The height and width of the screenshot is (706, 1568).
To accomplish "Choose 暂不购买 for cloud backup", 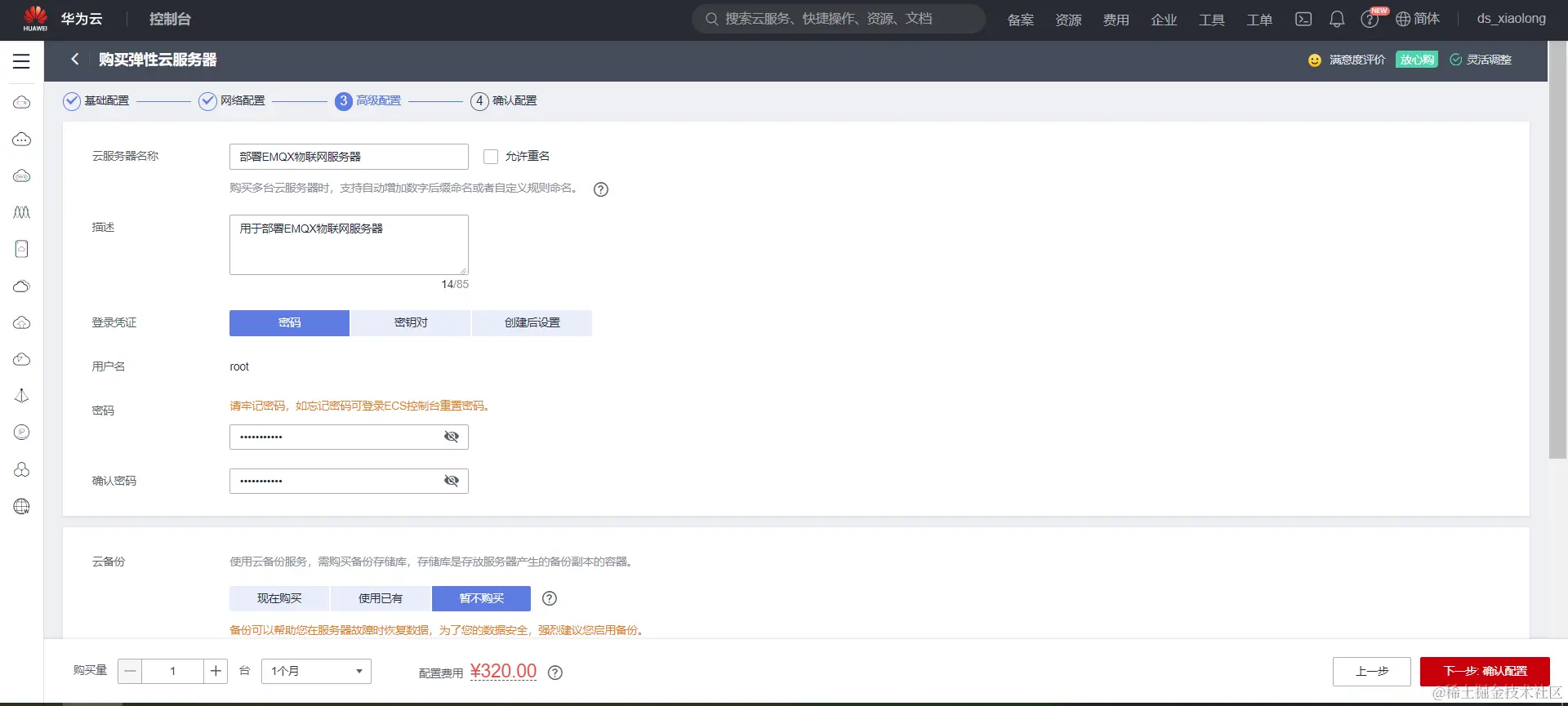I will click(x=481, y=598).
